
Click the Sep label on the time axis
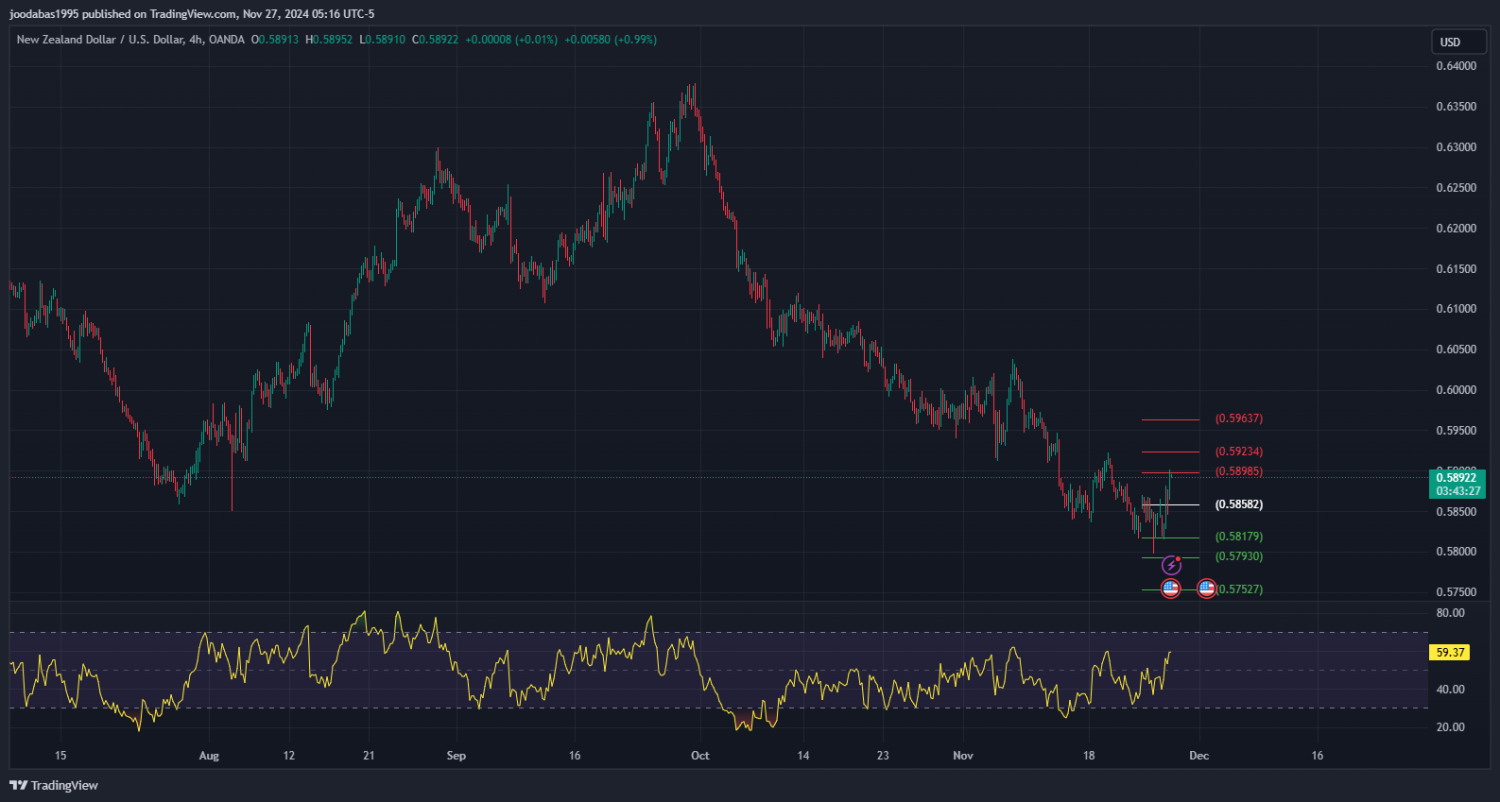tap(457, 756)
